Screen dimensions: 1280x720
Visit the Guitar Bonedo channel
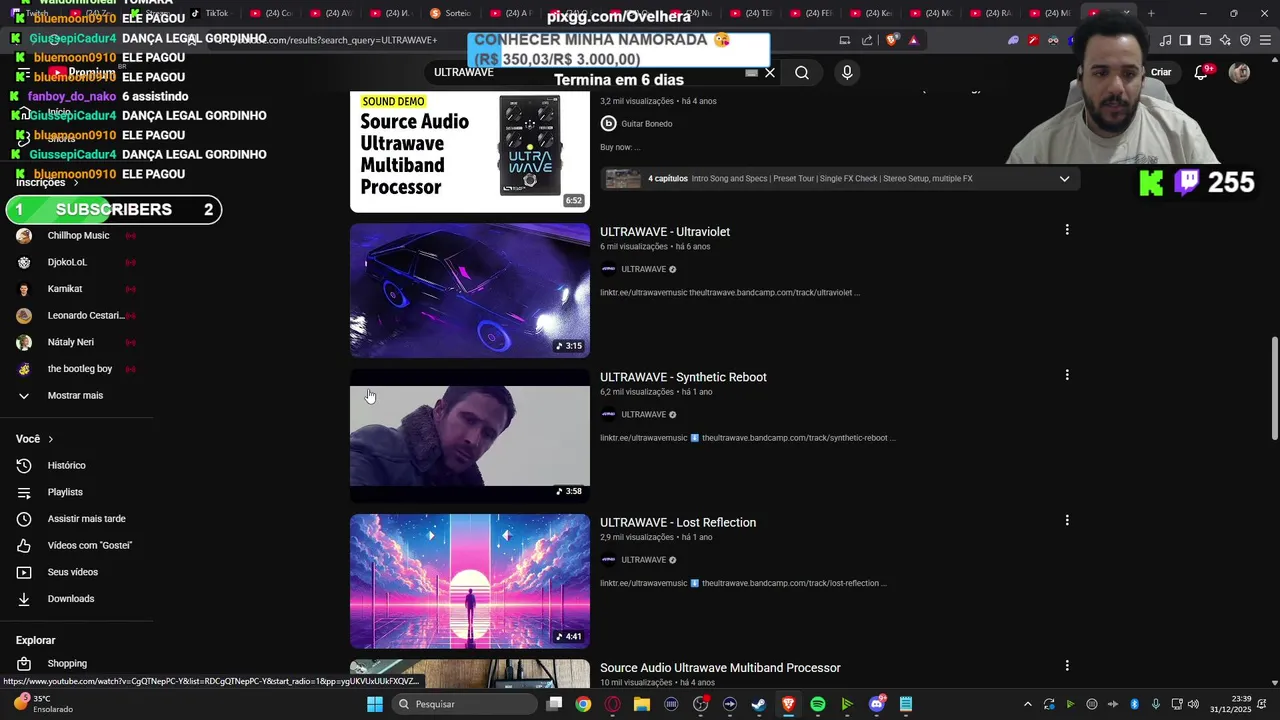tap(647, 124)
